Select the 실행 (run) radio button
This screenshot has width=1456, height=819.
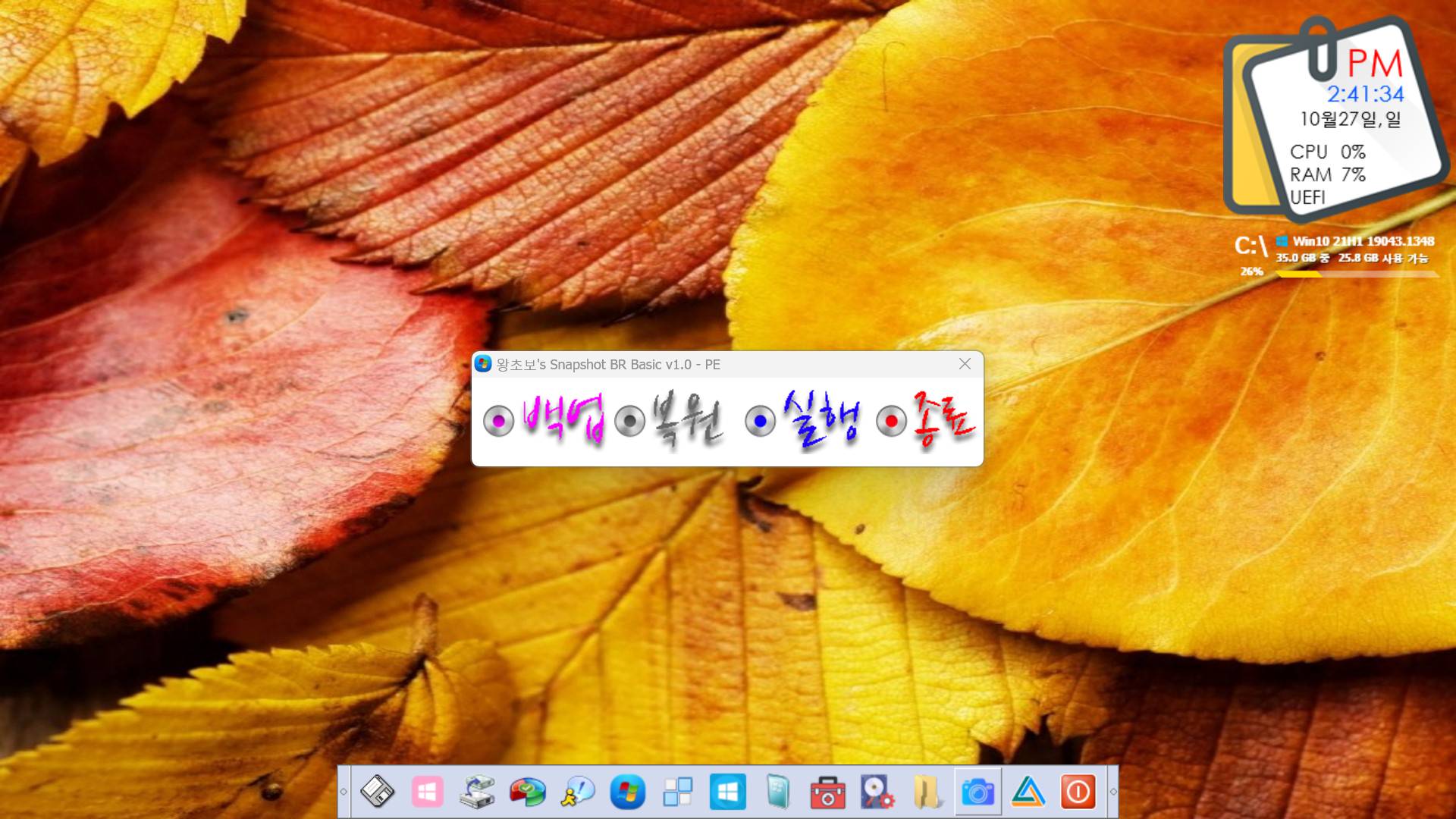click(760, 421)
